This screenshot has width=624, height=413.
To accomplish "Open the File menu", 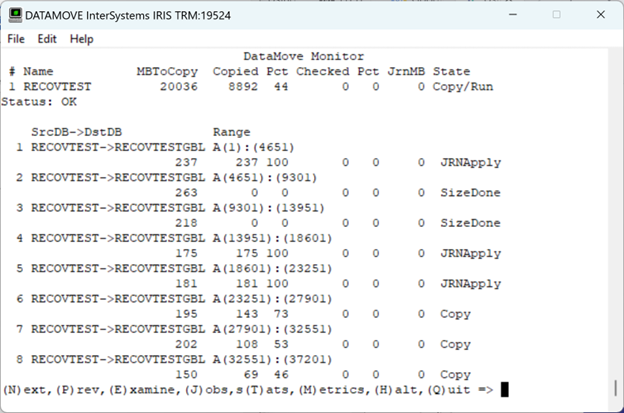I will point(16,39).
